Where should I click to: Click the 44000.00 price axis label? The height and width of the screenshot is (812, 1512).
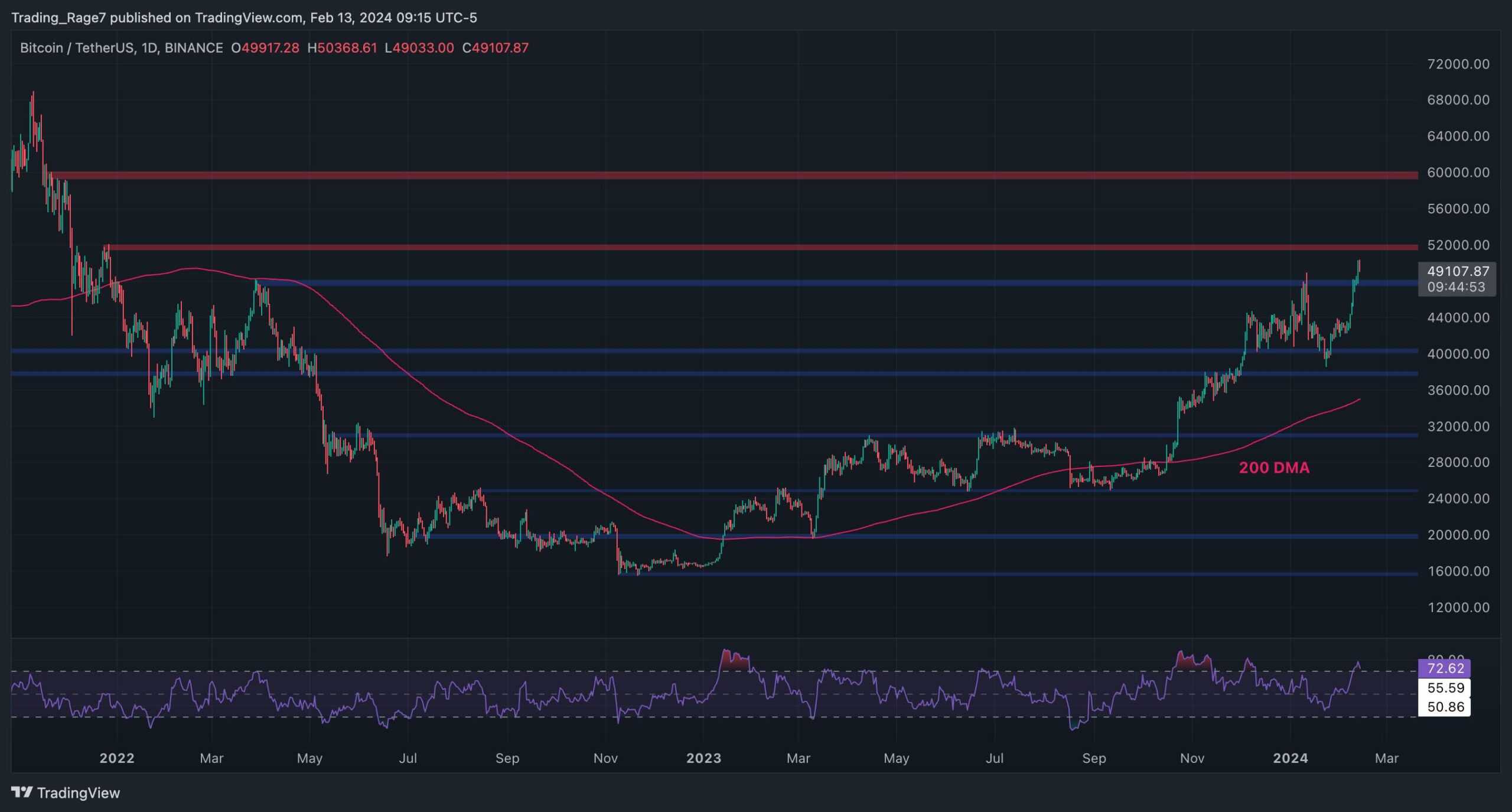(x=1458, y=317)
